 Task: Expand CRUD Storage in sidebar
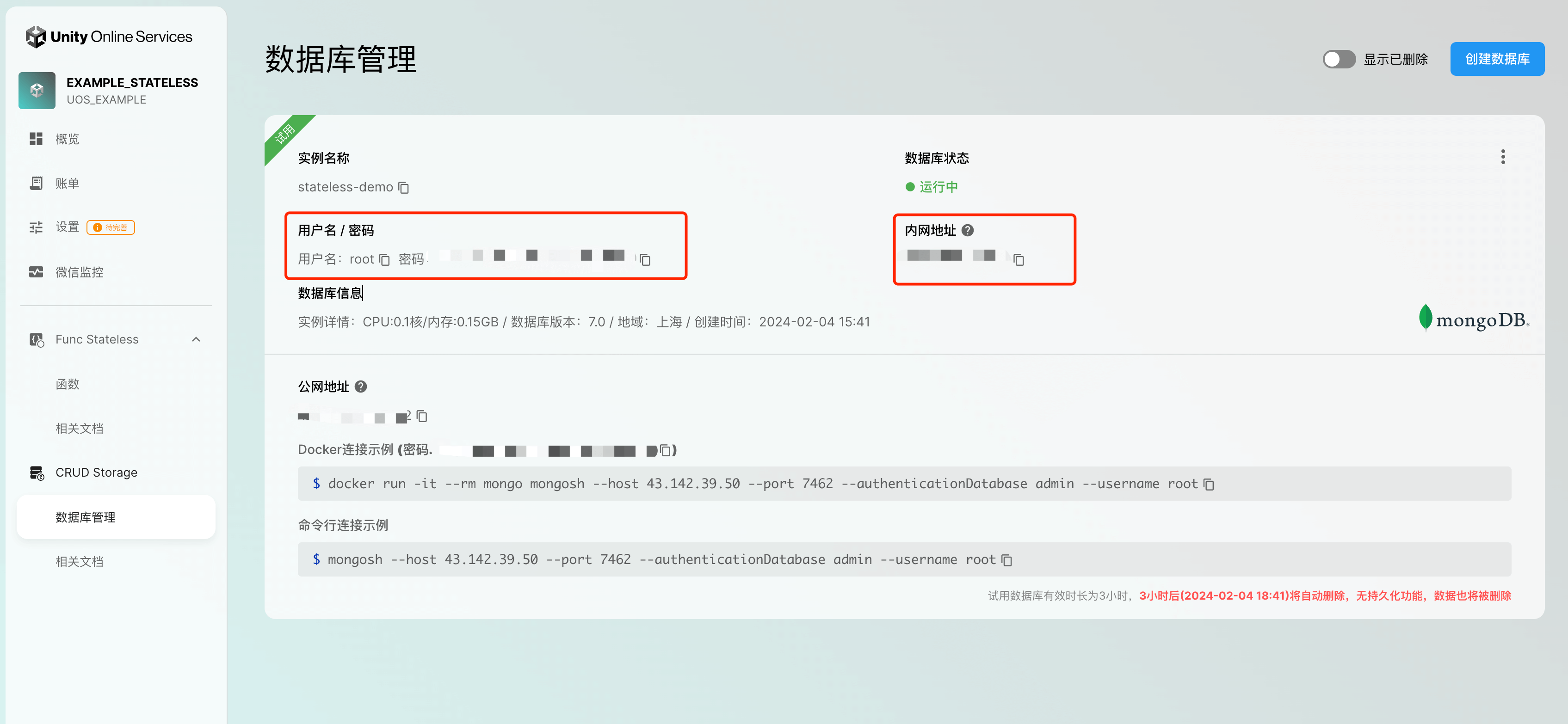click(x=96, y=473)
